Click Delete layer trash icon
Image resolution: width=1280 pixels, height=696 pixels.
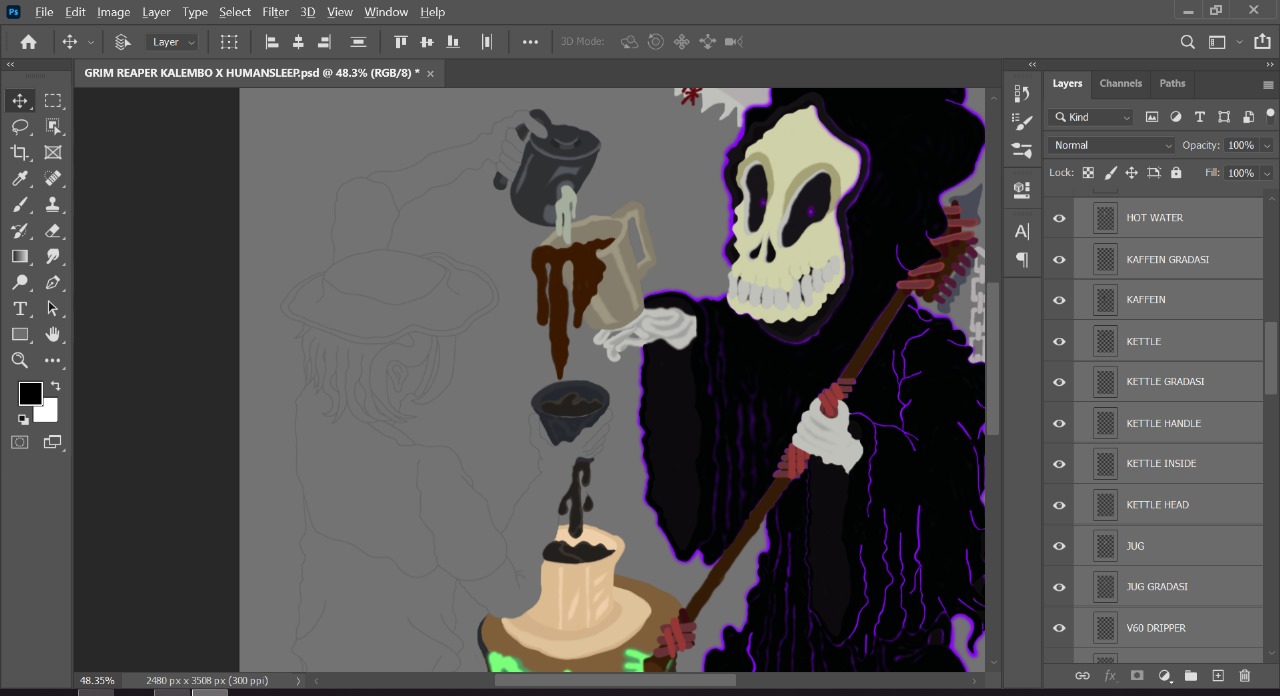click(x=1245, y=676)
